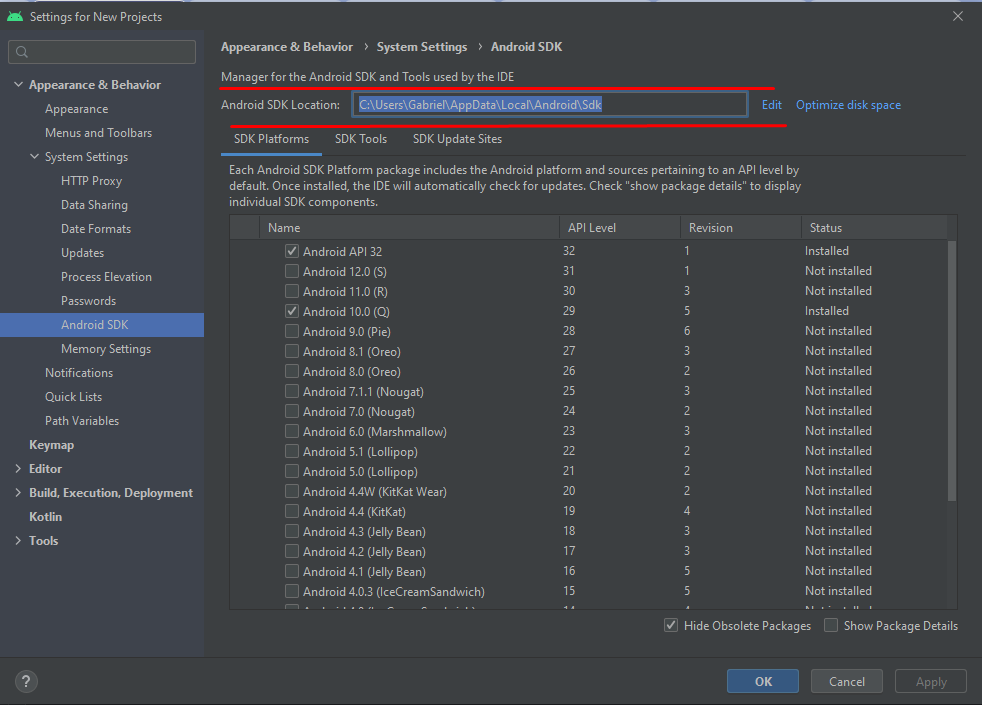Expand Build, Execution, Deployment node
This screenshot has width=982, height=705.
tap(18, 493)
